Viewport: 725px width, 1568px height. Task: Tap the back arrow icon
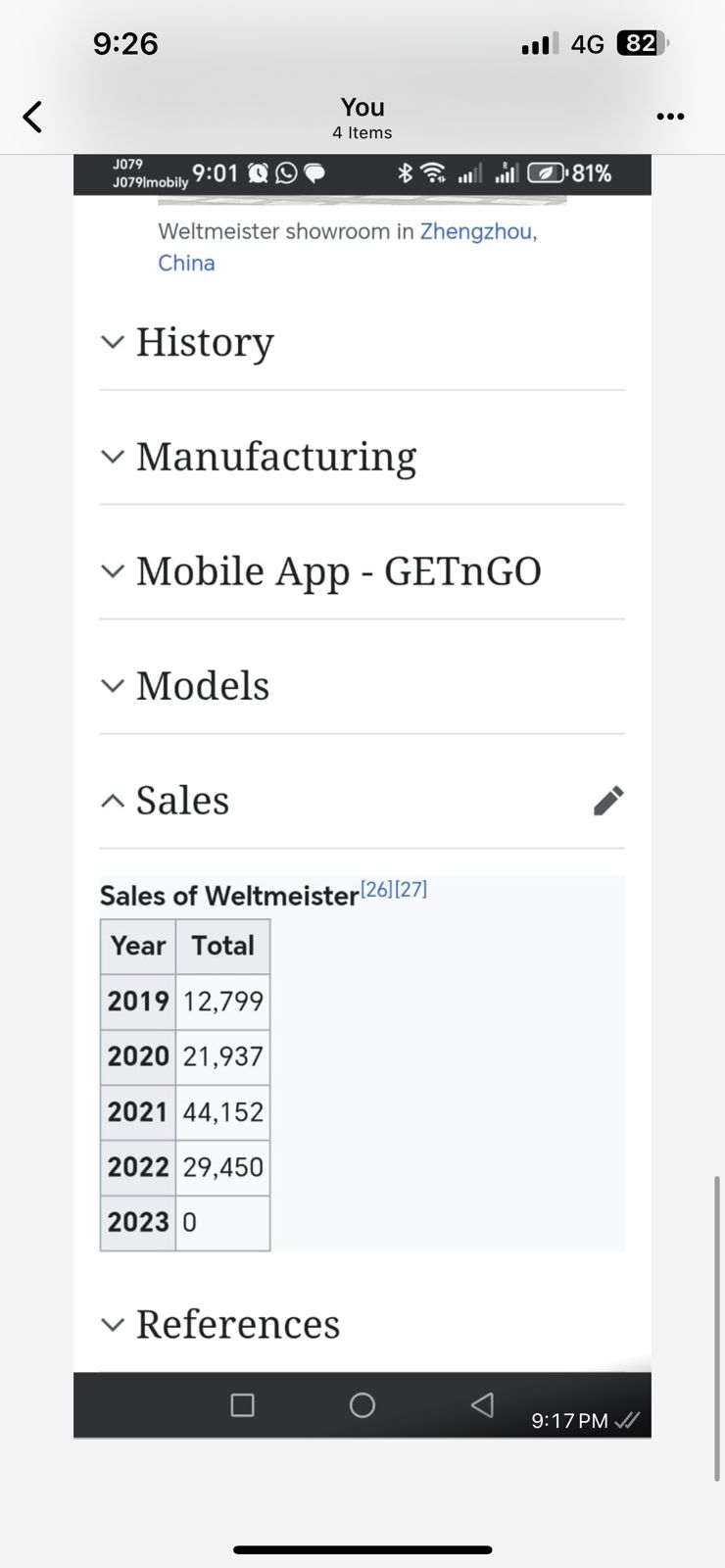point(32,117)
